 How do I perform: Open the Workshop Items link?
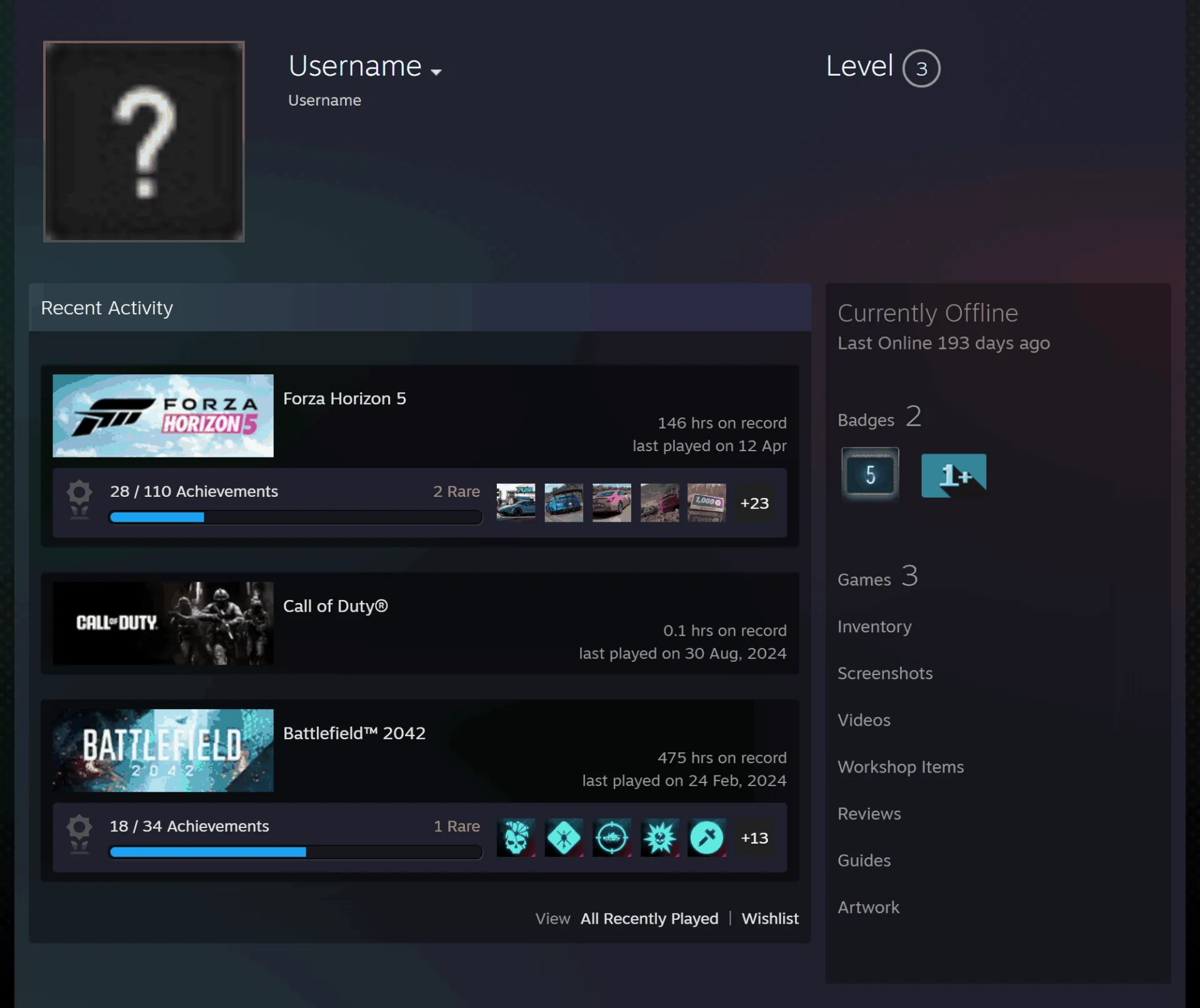tap(901, 767)
